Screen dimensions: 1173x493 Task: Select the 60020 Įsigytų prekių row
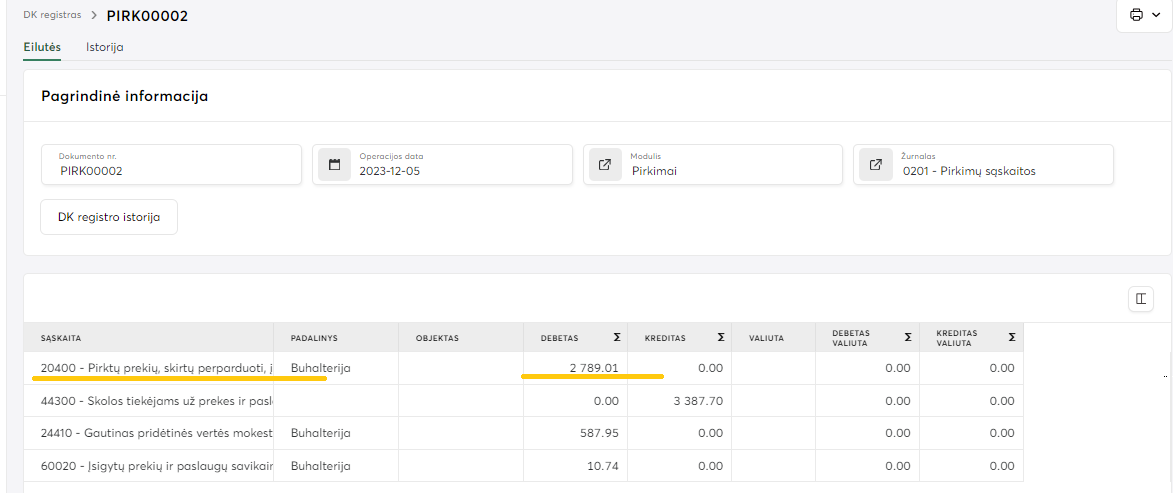156,466
